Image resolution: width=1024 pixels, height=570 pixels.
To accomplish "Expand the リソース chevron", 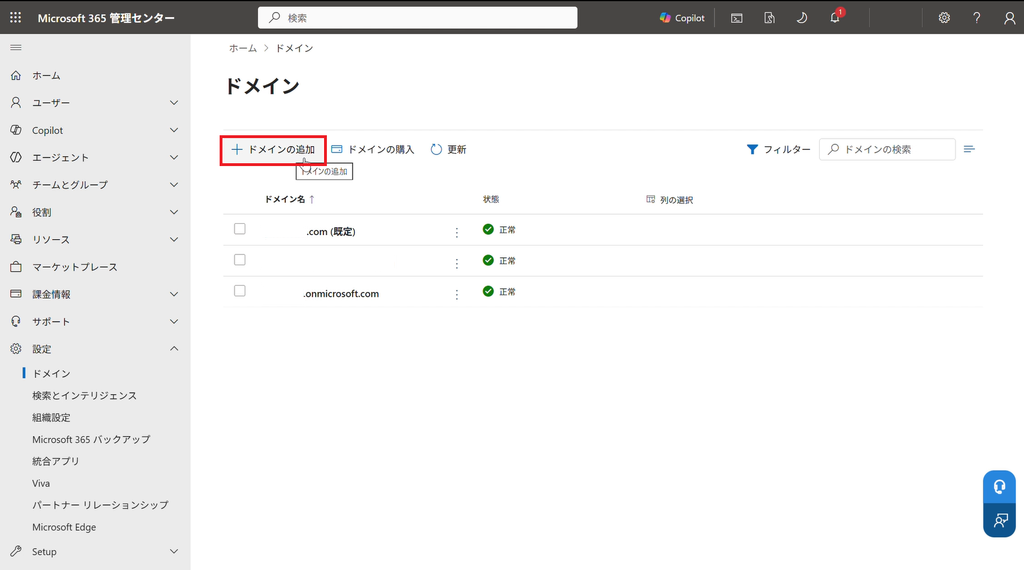I will tap(174, 240).
